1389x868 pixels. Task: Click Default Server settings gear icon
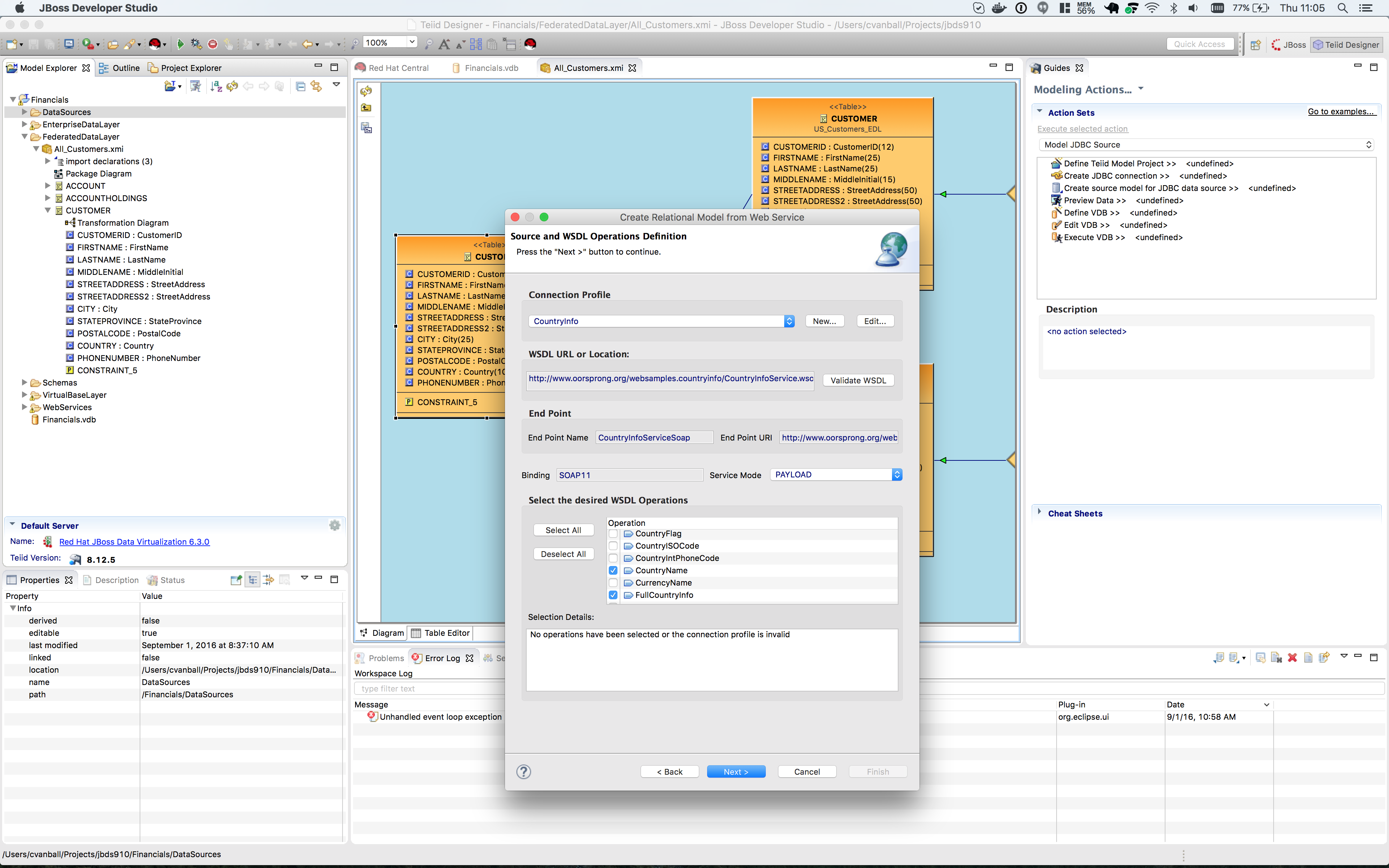click(335, 525)
